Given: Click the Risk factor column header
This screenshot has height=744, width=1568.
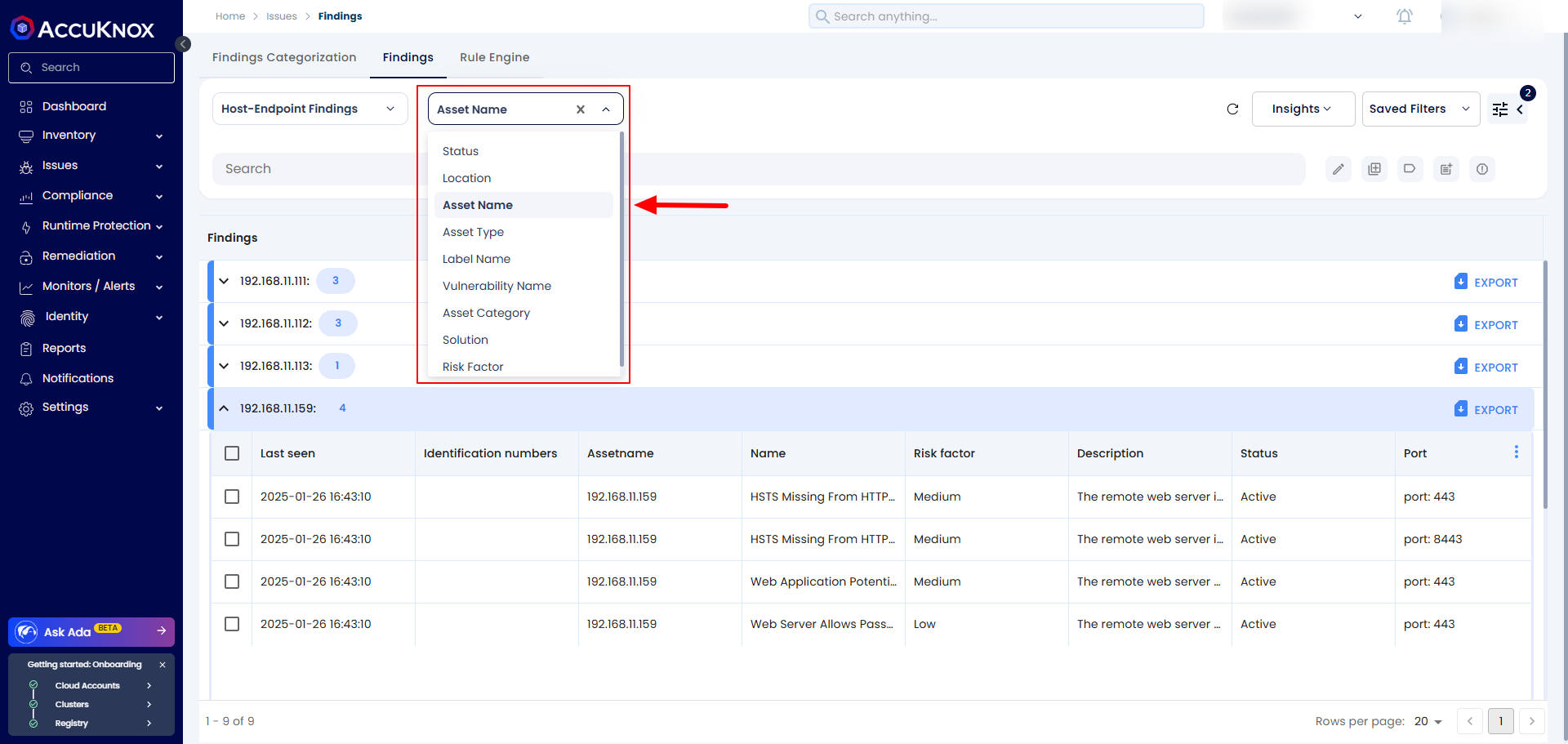Looking at the screenshot, I should (x=944, y=453).
